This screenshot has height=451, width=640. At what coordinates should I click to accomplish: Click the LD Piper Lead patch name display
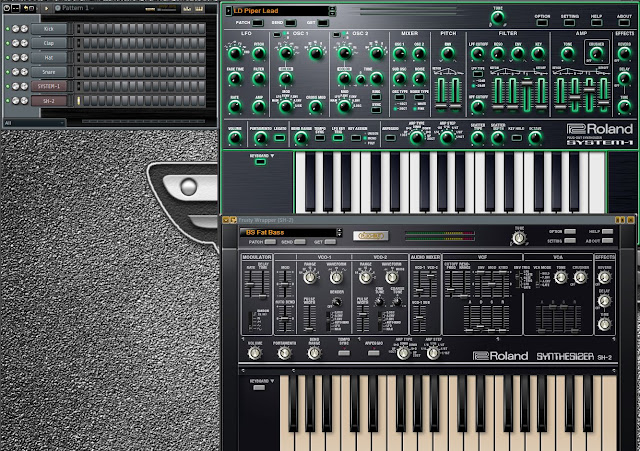(x=281, y=11)
